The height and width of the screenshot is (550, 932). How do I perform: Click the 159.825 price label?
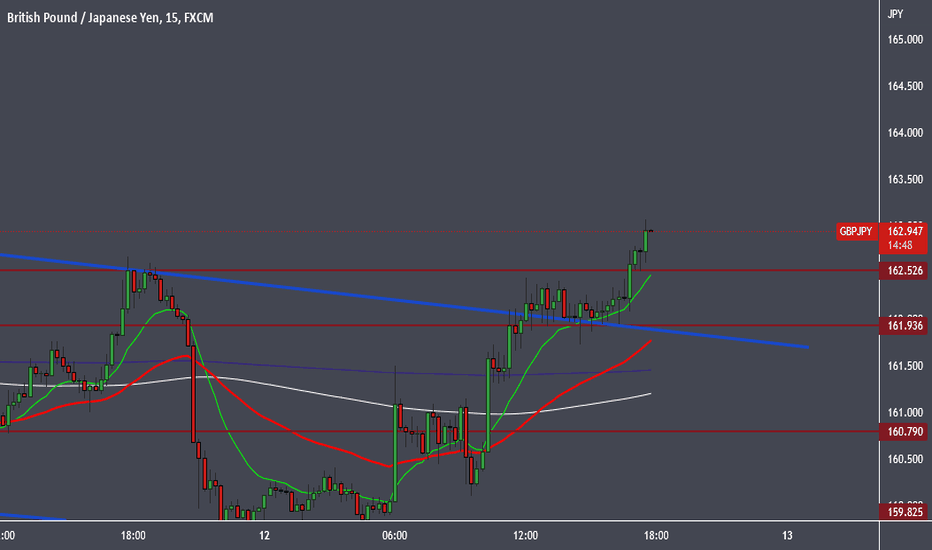coord(903,512)
